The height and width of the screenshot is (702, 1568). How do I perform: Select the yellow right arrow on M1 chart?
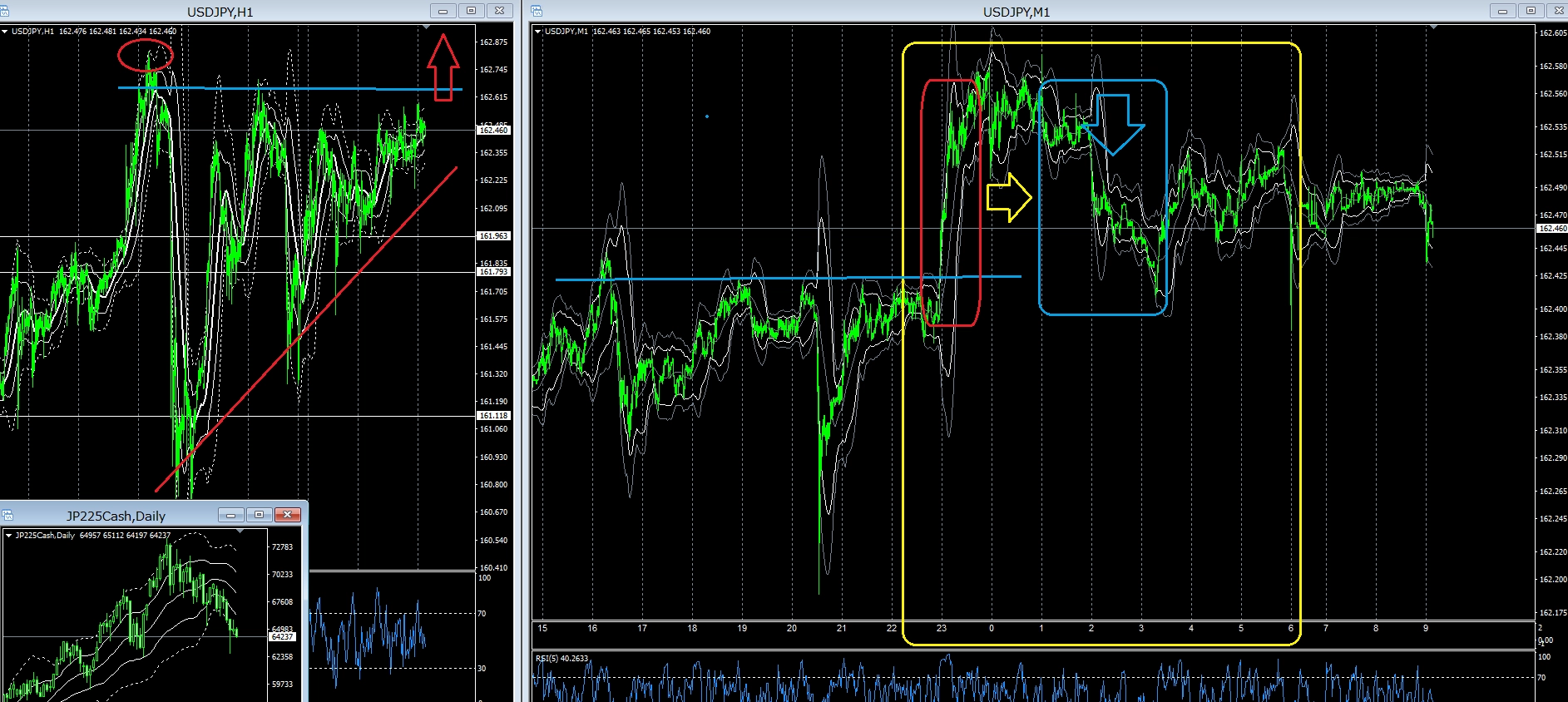pos(1009,198)
